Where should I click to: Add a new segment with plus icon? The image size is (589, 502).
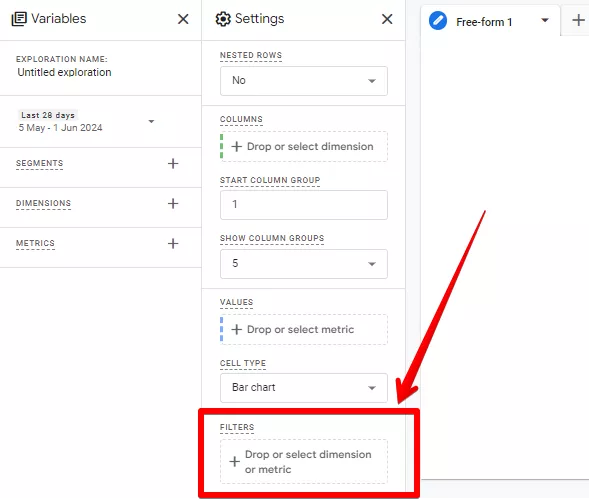(173, 163)
